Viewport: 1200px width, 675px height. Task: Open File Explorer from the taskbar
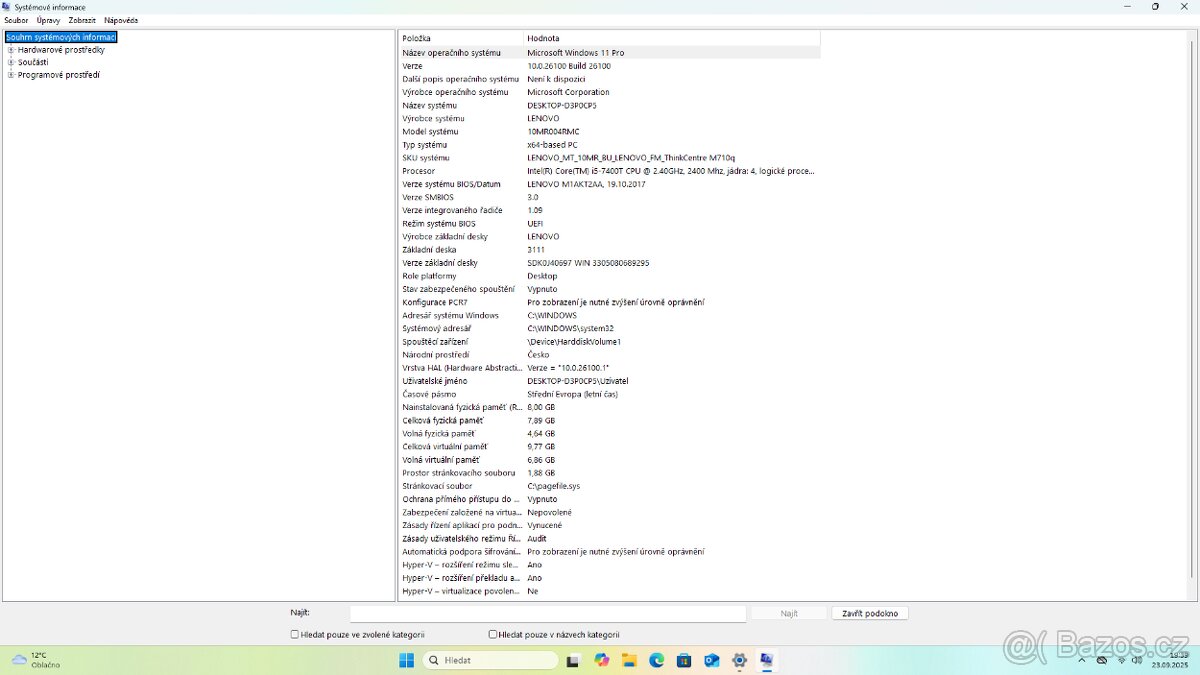[x=629, y=660]
